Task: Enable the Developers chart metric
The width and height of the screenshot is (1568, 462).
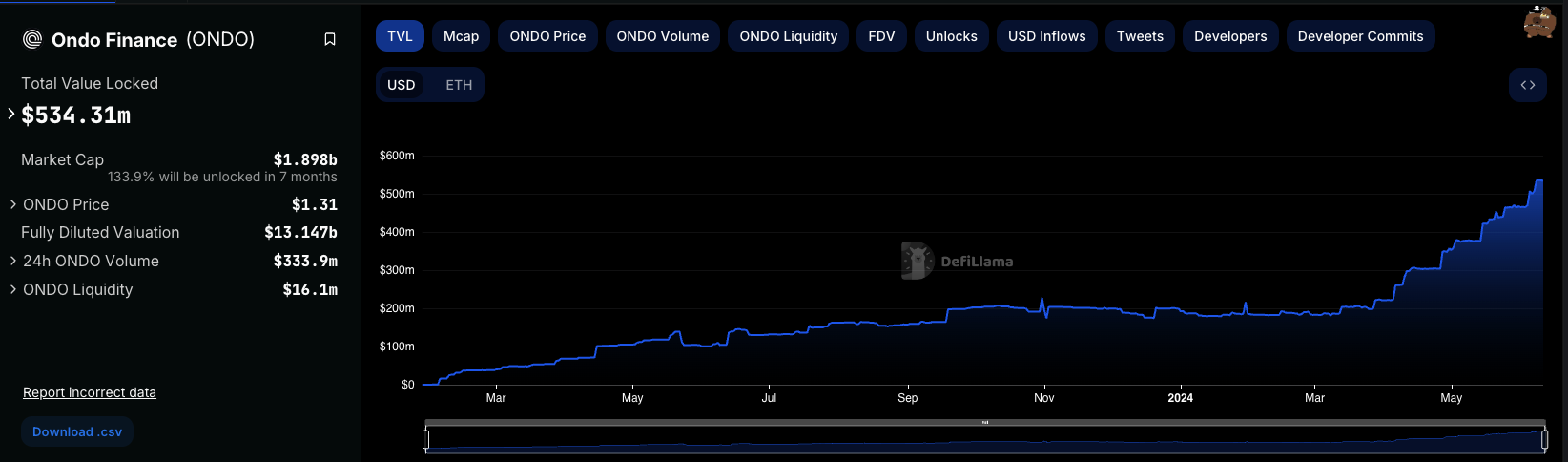Action: [x=1230, y=36]
